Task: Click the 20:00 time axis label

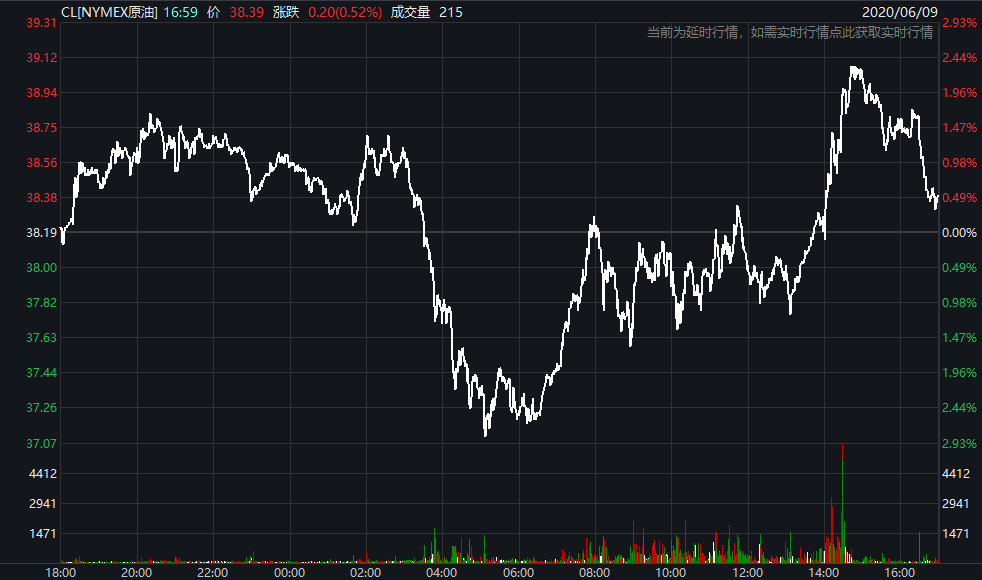Action: coord(137,572)
